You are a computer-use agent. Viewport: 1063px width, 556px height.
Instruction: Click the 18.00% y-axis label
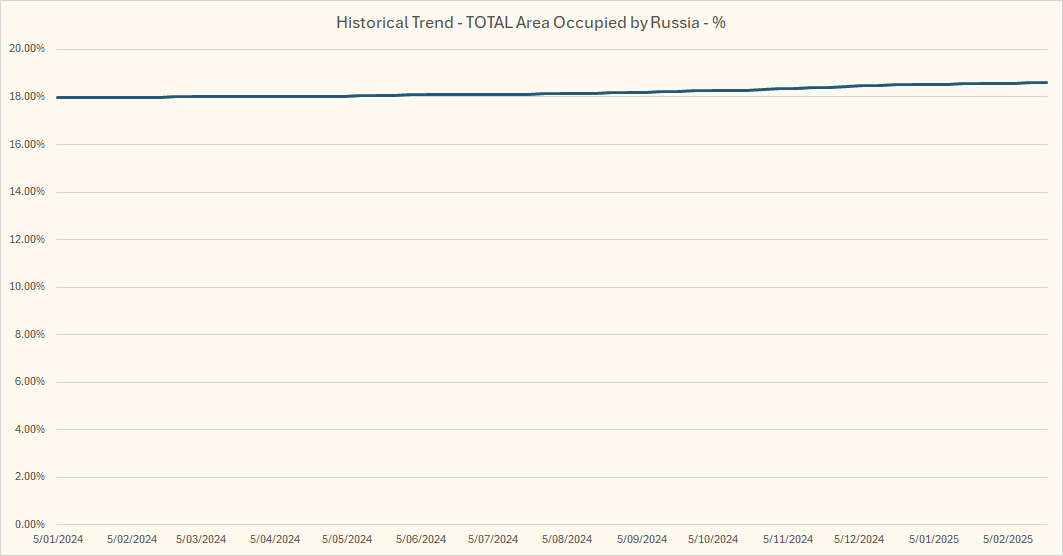[26, 97]
